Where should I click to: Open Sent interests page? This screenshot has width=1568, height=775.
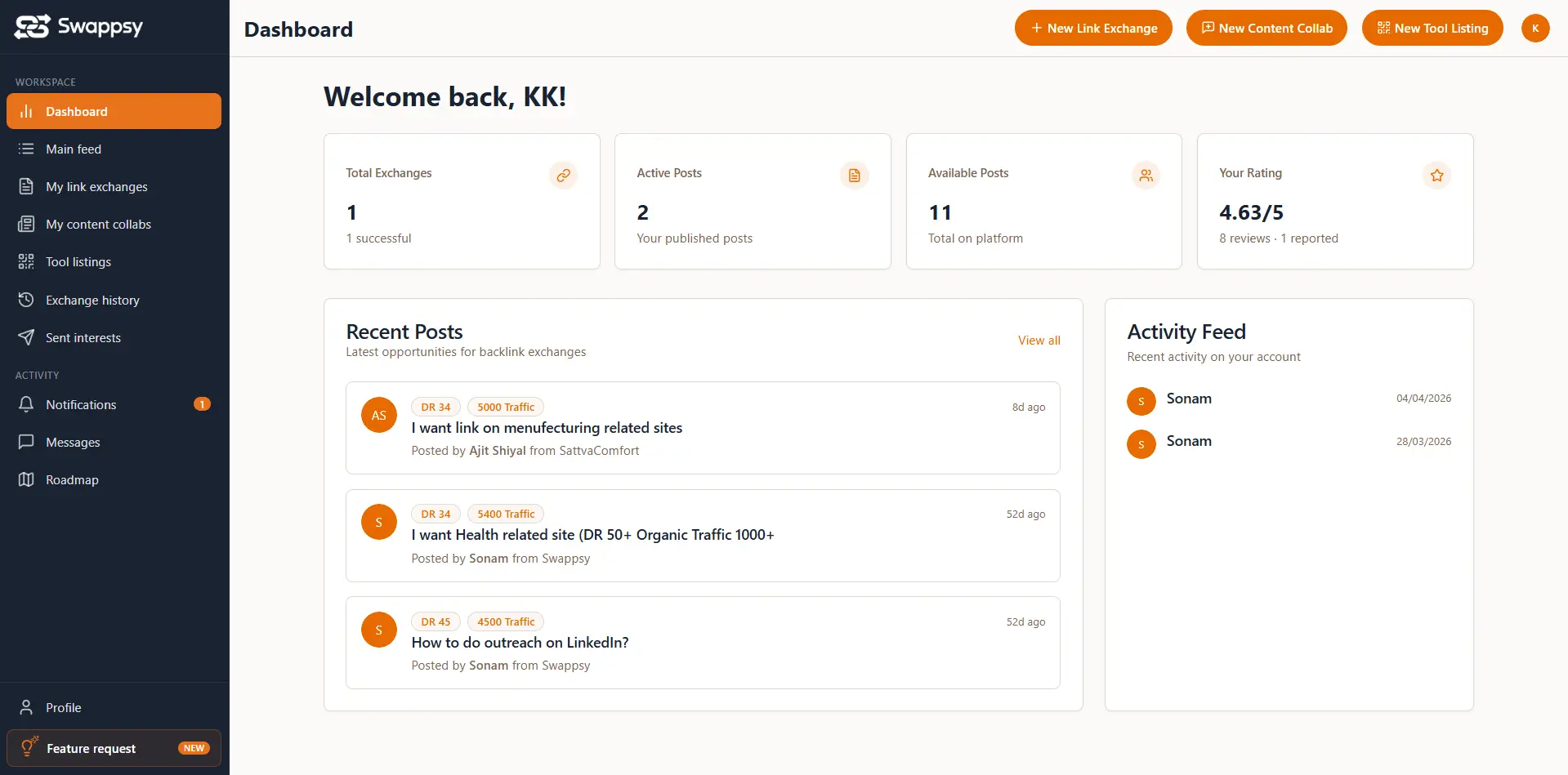(114, 337)
